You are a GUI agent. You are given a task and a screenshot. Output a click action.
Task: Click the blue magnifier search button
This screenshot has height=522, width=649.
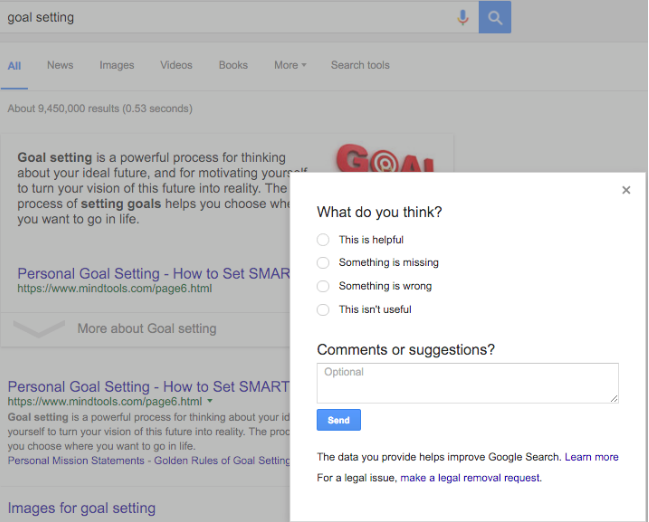tap(495, 17)
